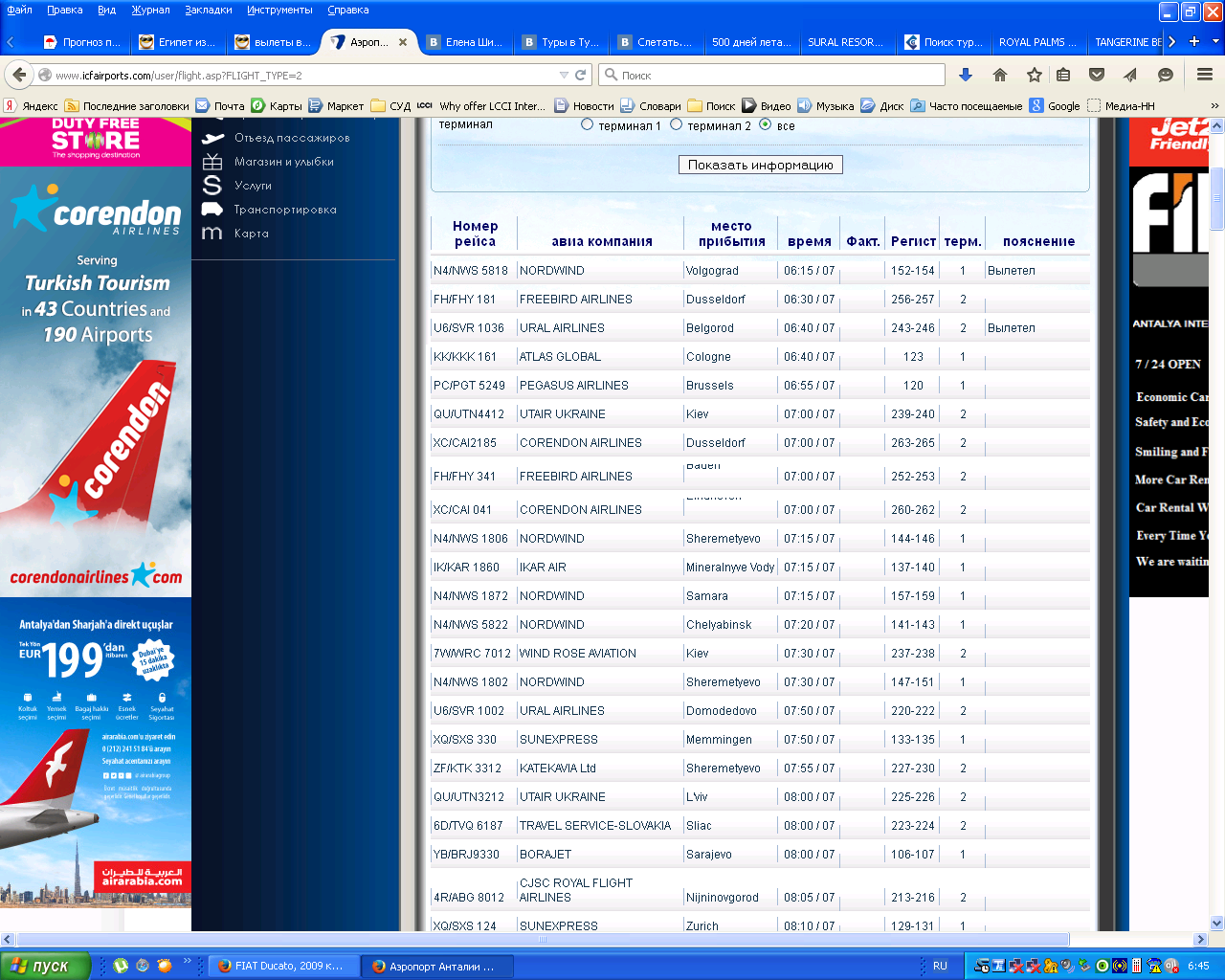Open the list all tabs dropdown

1216,41
